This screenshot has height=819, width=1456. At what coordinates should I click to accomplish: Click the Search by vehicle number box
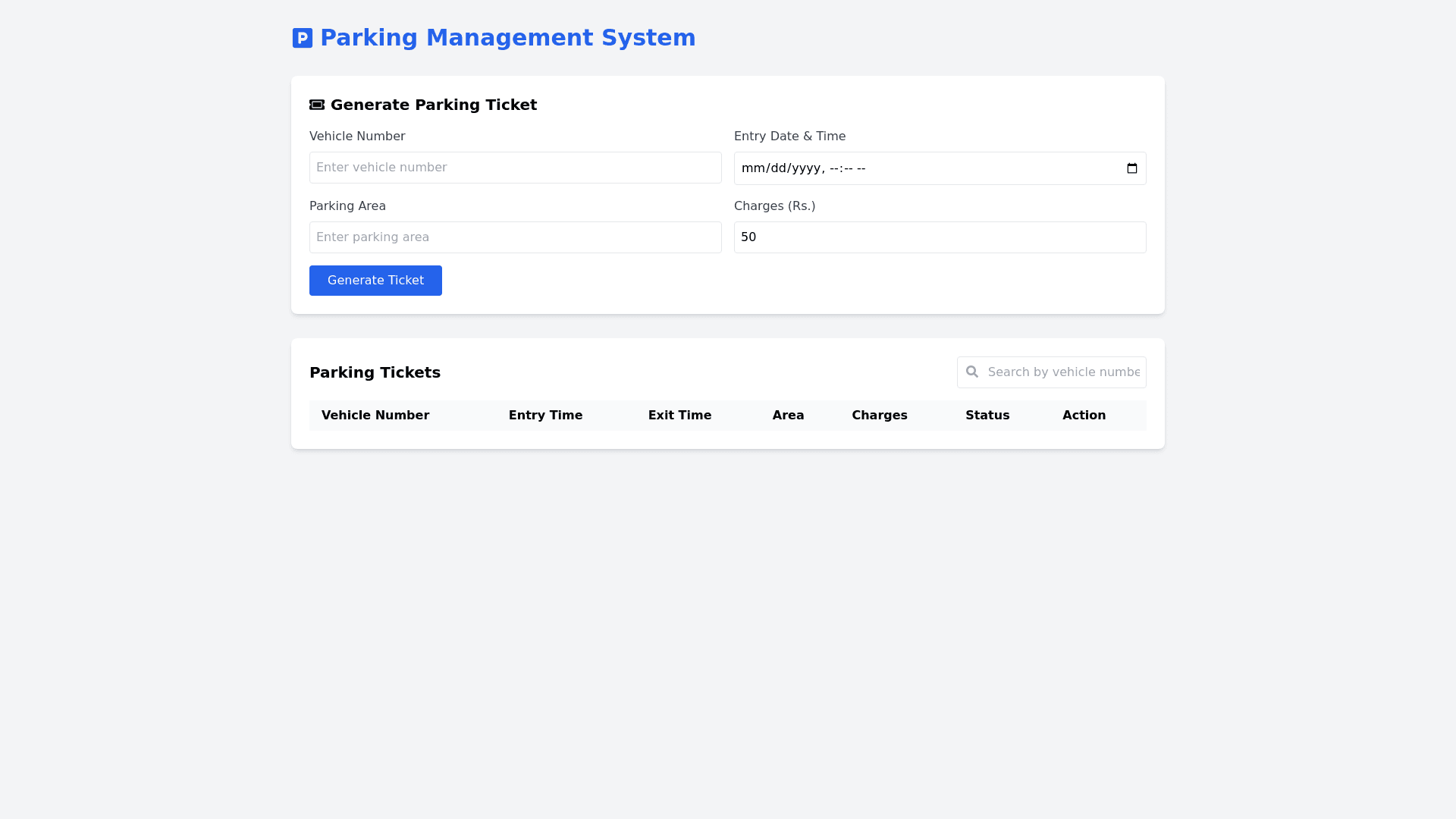pos(1063,372)
